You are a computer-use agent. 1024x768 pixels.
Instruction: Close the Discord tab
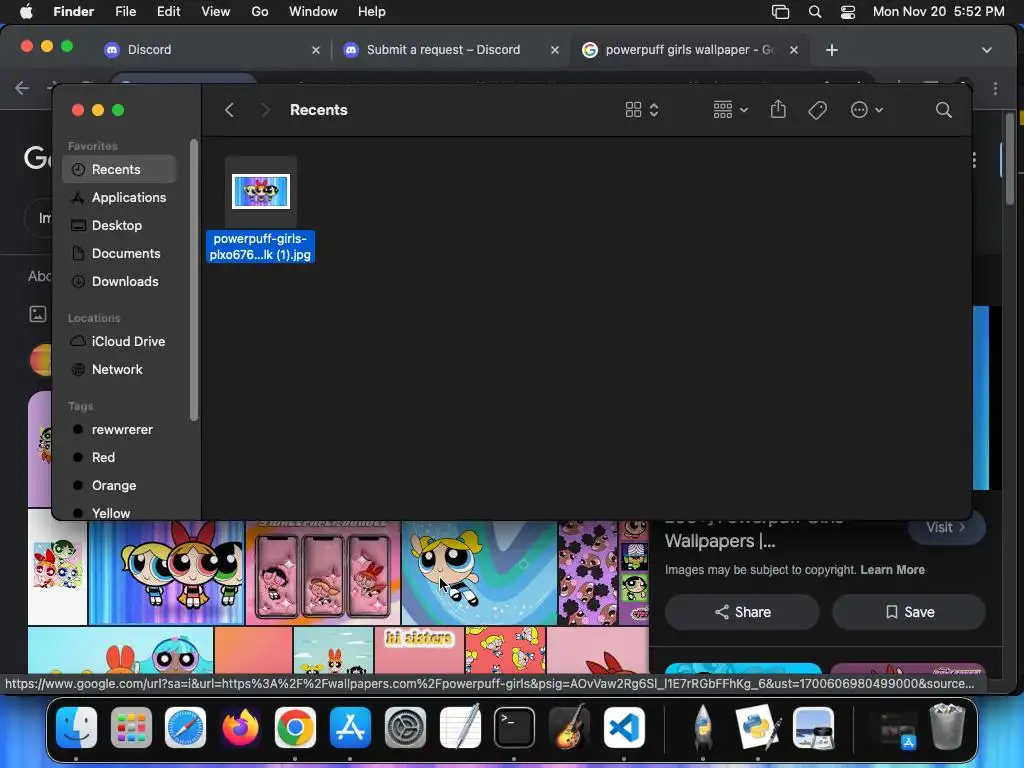316,50
